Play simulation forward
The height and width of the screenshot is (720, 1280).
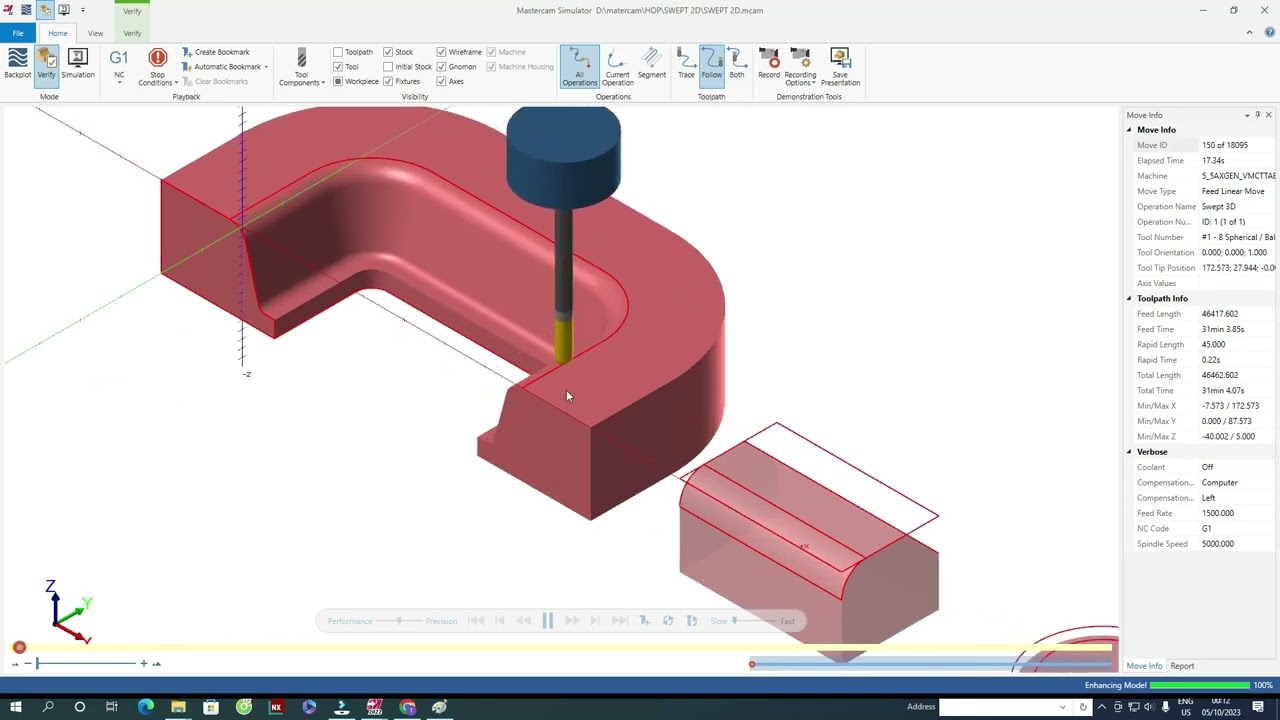coord(572,621)
